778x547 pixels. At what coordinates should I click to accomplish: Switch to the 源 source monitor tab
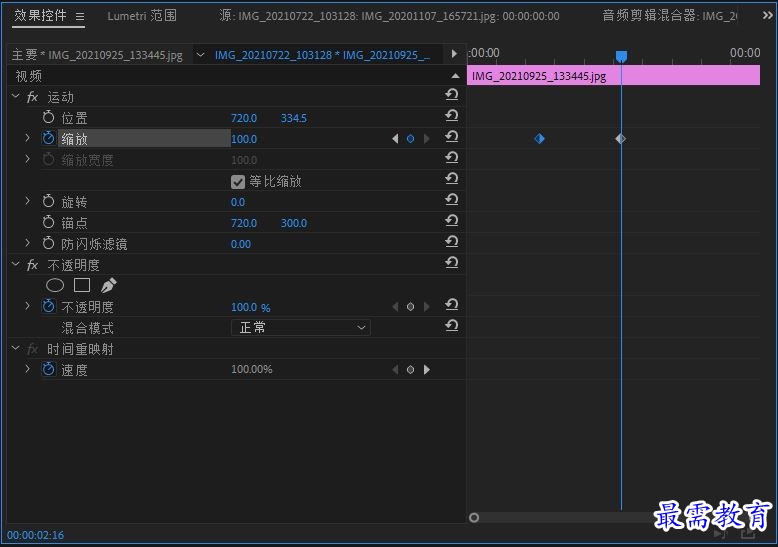pos(389,16)
